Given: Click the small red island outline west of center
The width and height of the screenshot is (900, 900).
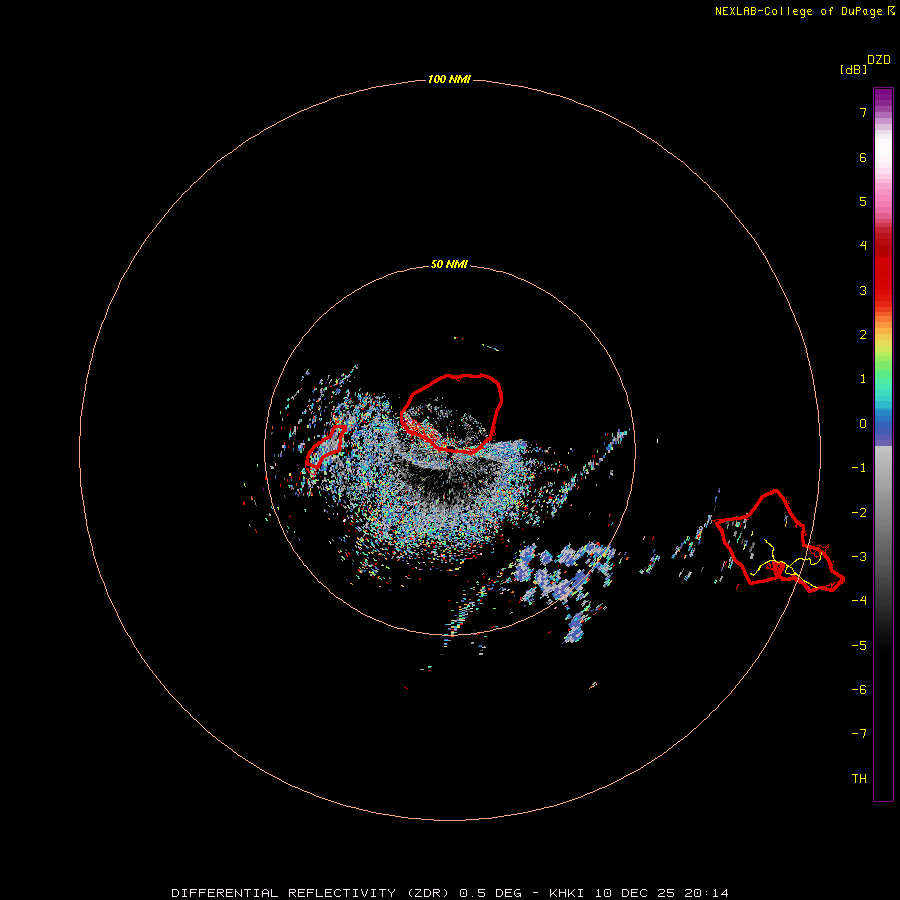Looking at the screenshot, I should click(325, 447).
